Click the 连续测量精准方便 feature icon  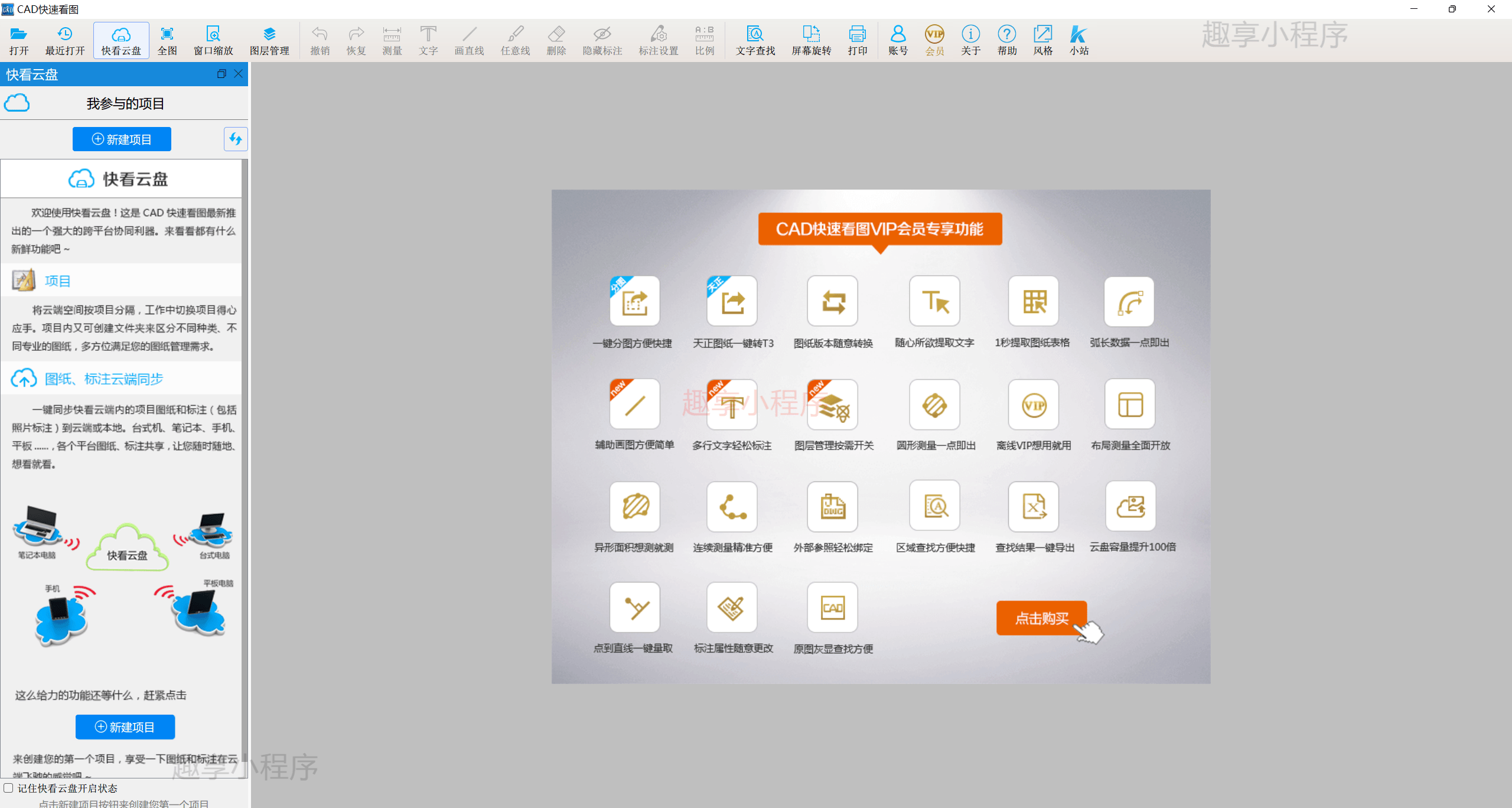(732, 507)
